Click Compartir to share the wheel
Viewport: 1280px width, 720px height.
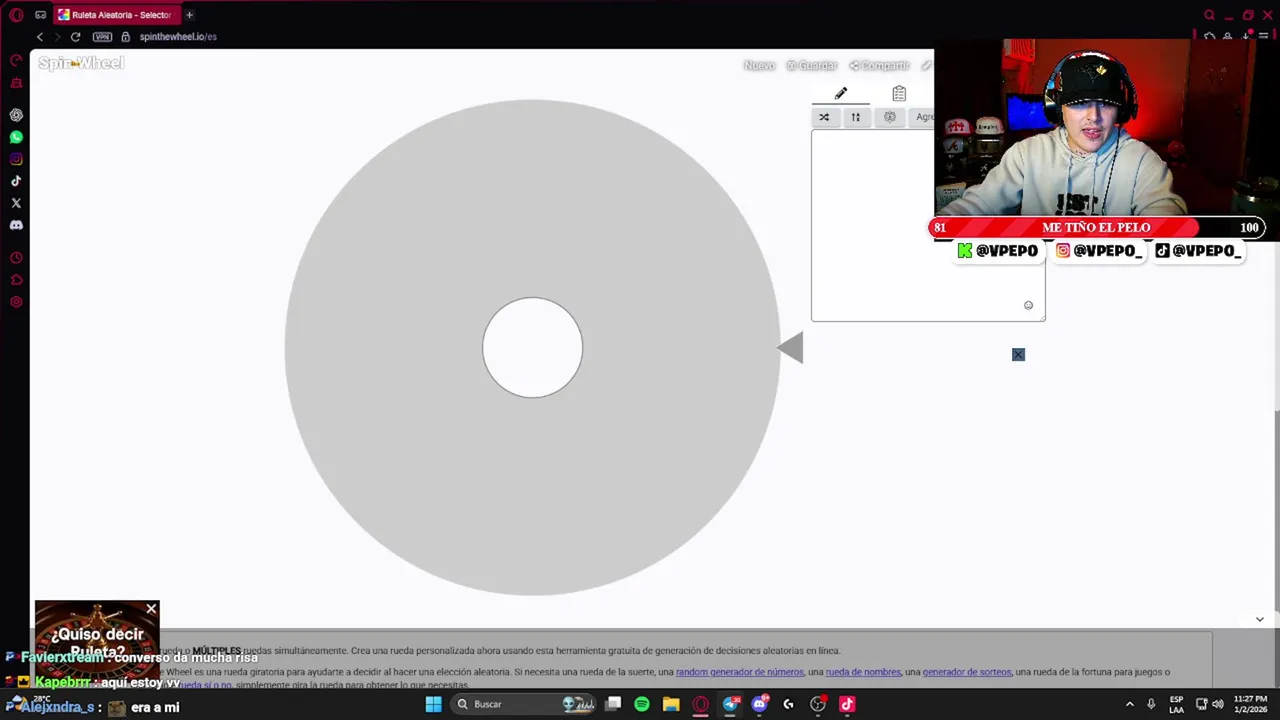[879, 66]
